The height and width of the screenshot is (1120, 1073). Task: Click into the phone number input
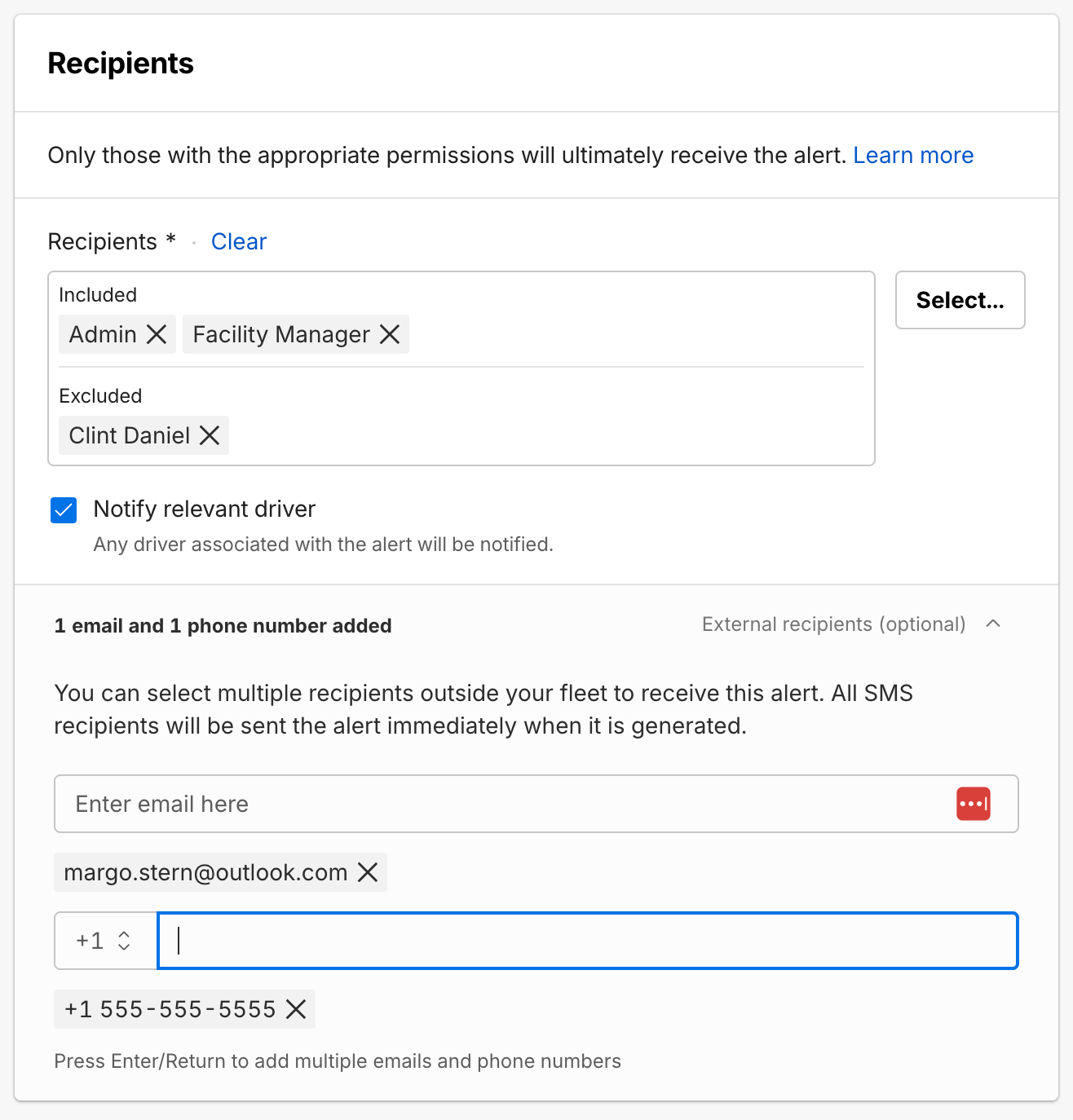[587, 941]
